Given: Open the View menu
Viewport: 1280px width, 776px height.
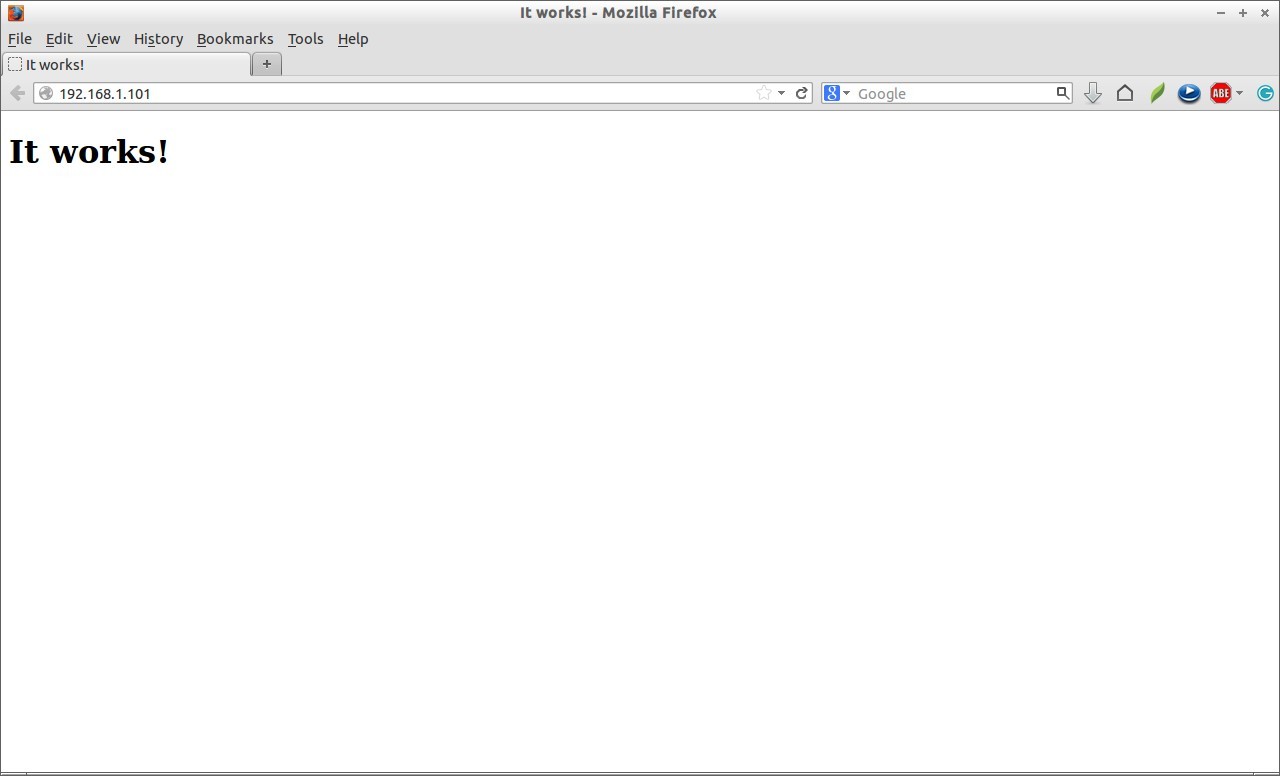Looking at the screenshot, I should point(103,39).
